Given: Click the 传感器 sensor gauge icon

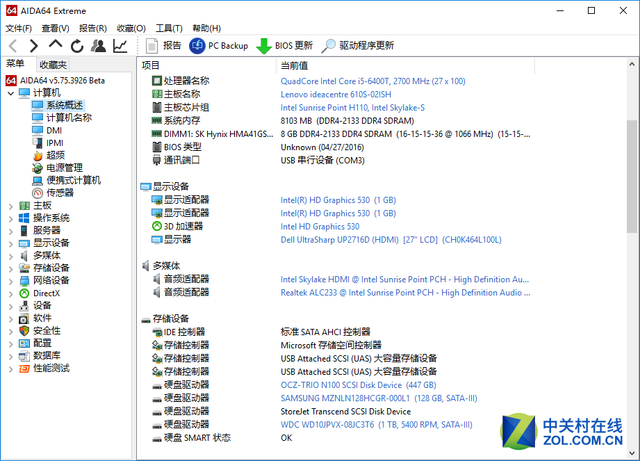Looking at the screenshot, I should (x=38, y=193).
